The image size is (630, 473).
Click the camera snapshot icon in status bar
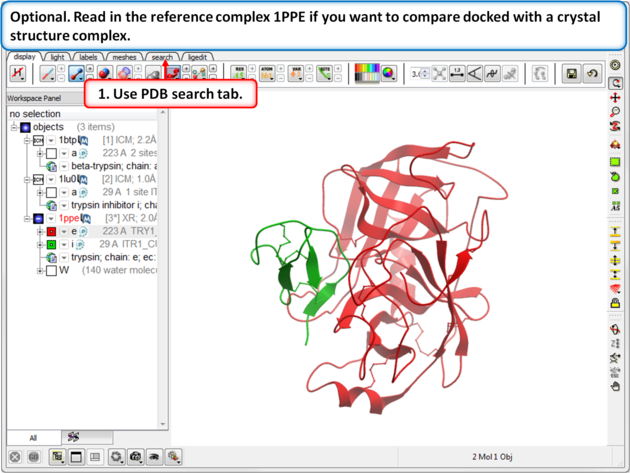click(x=136, y=457)
